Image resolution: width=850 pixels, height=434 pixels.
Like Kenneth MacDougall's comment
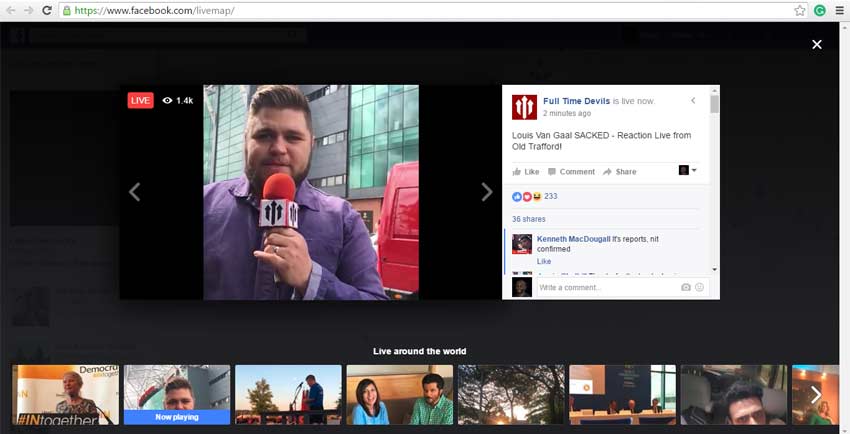coord(544,261)
